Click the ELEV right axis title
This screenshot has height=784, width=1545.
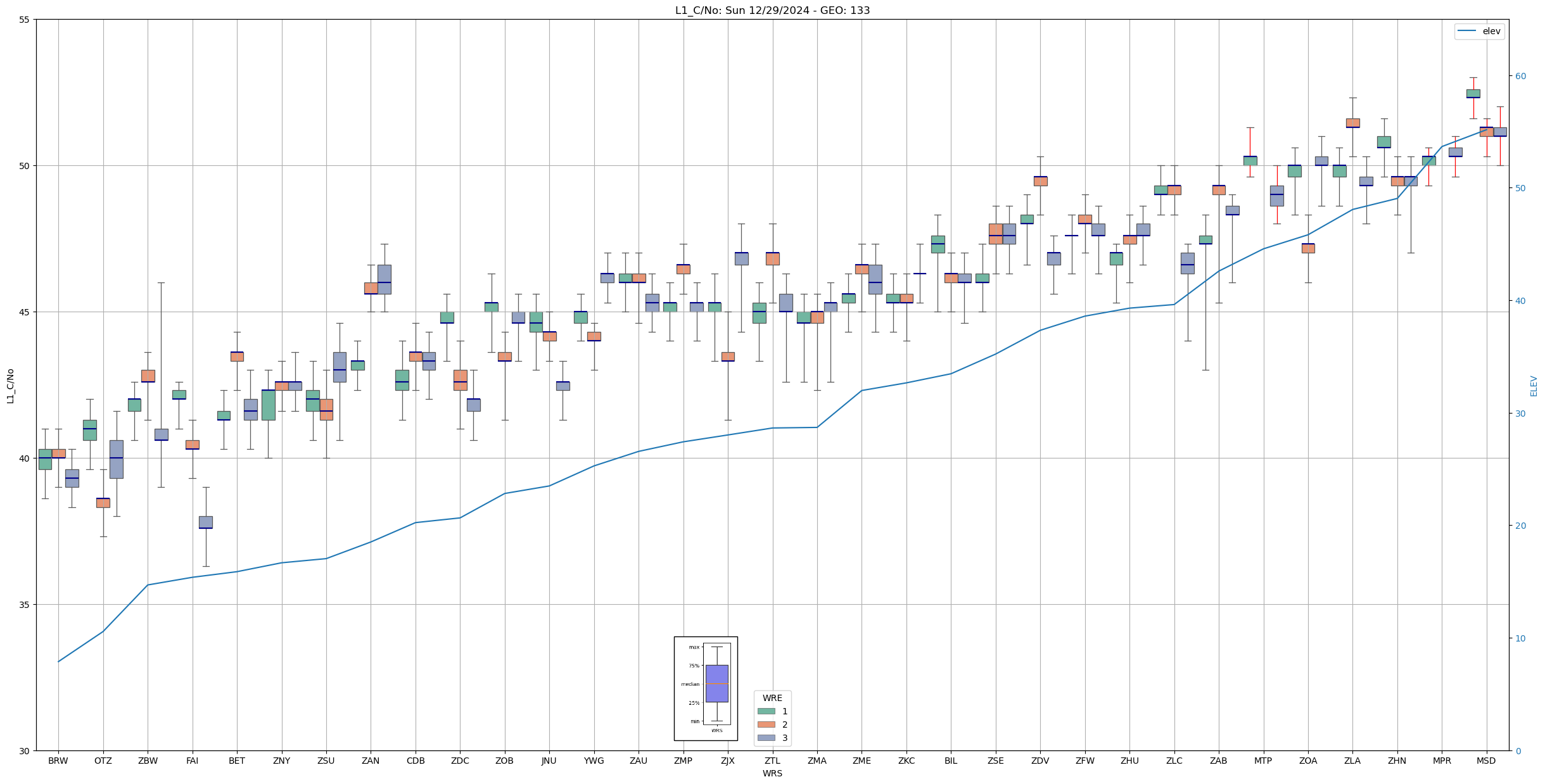point(1534,386)
